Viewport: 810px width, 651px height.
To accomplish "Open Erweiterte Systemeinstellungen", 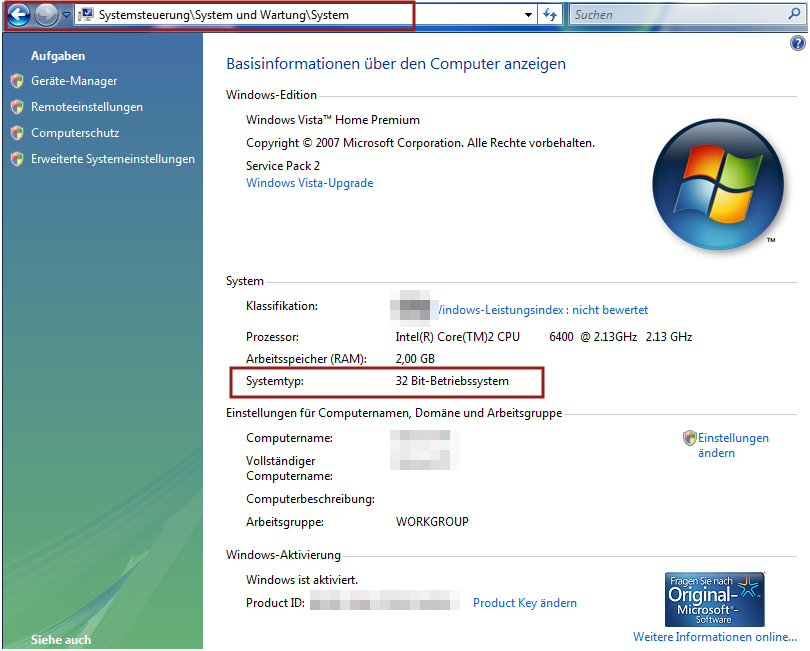I will (113, 159).
